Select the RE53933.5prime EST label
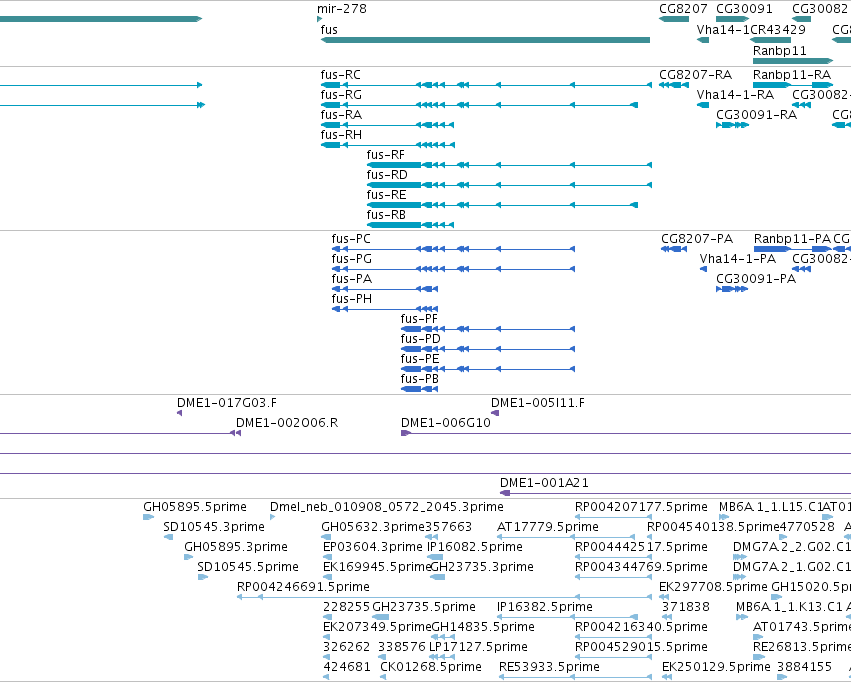 [x=549, y=667]
